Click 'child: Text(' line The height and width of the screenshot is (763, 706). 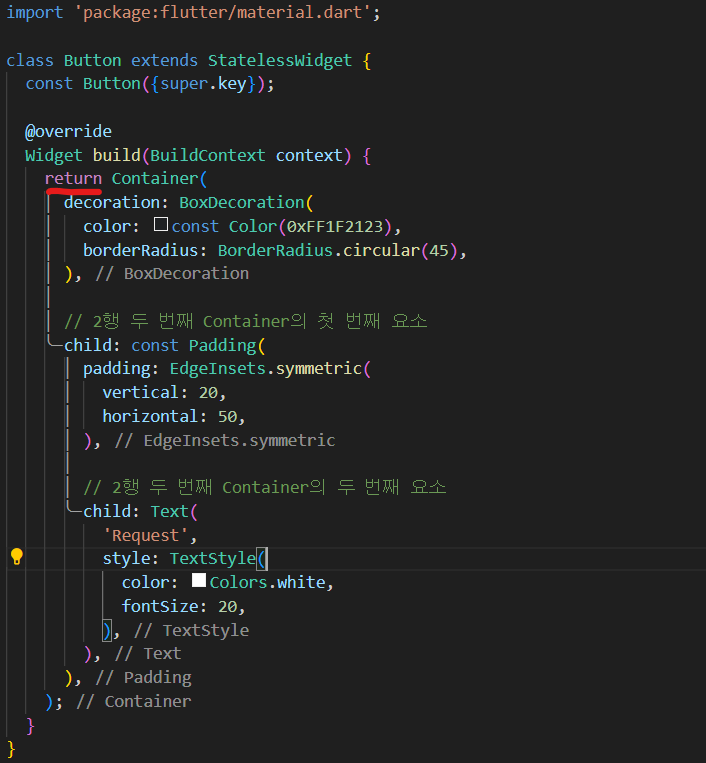(x=141, y=511)
